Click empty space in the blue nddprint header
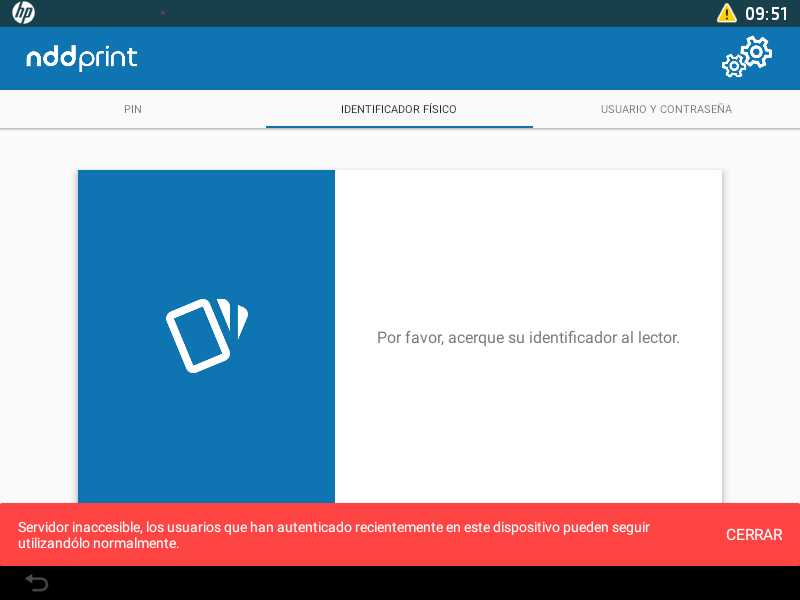This screenshot has width=800, height=600. click(420, 58)
